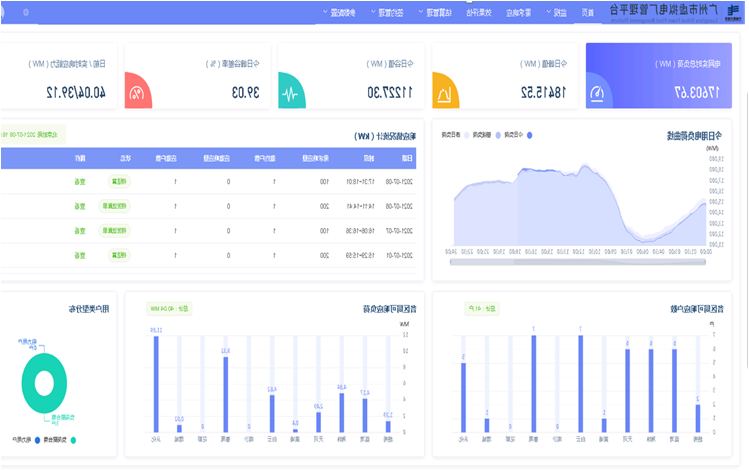Open the 参数配置 menu label
The image size is (749, 471).
click(x=343, y=12)
